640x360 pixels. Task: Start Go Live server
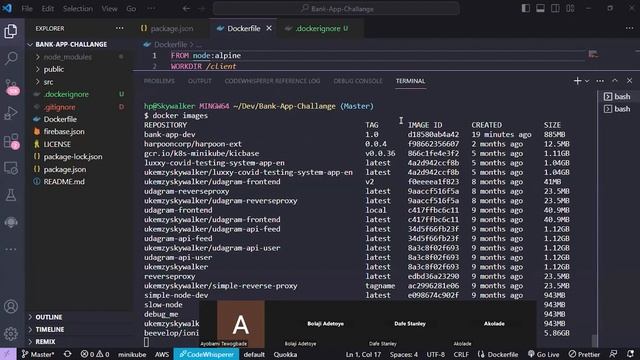[x=543, y=354]
